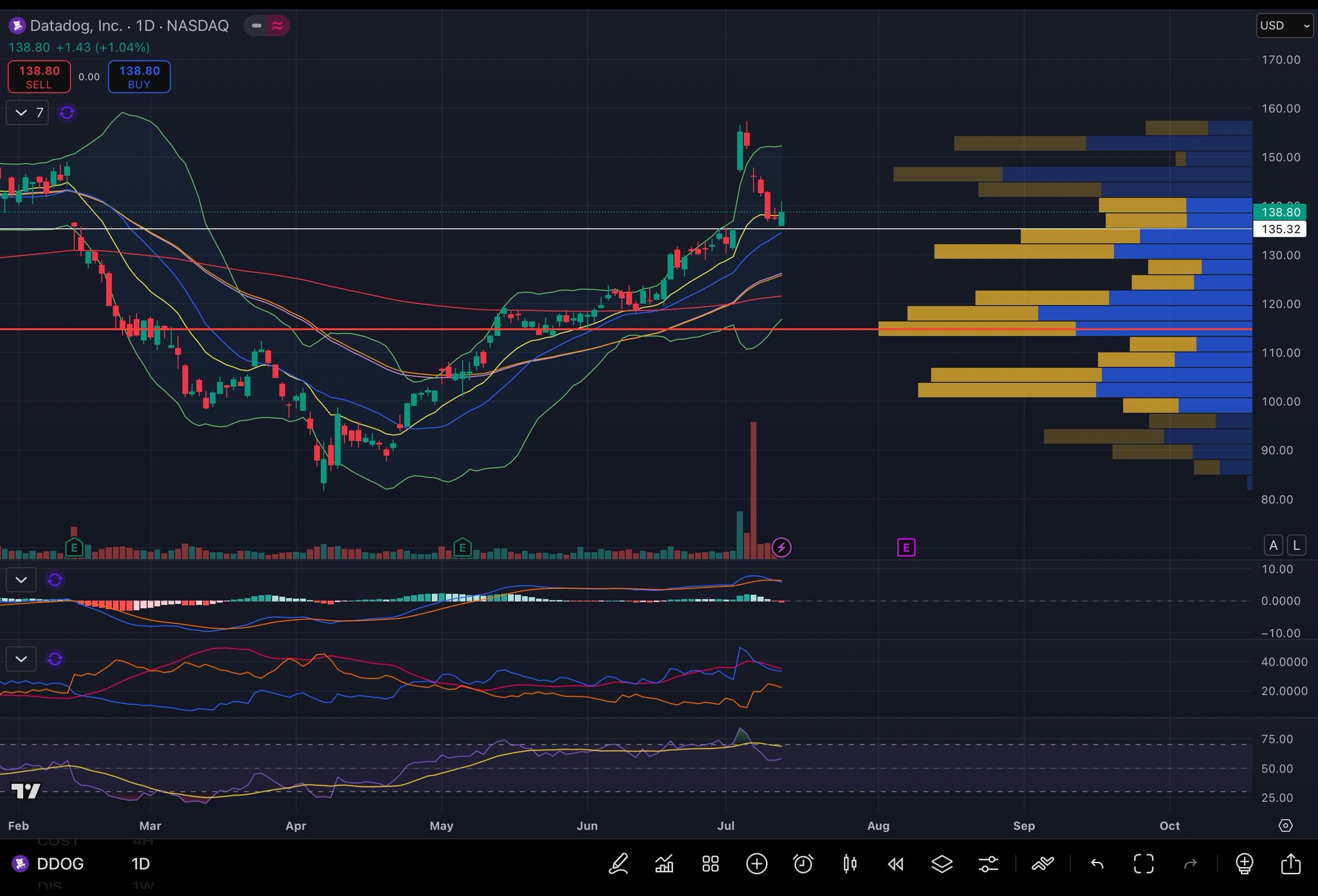Screen dimensions: 1318x896
Task: Open the DDOG symbol search
Action: 59,863
